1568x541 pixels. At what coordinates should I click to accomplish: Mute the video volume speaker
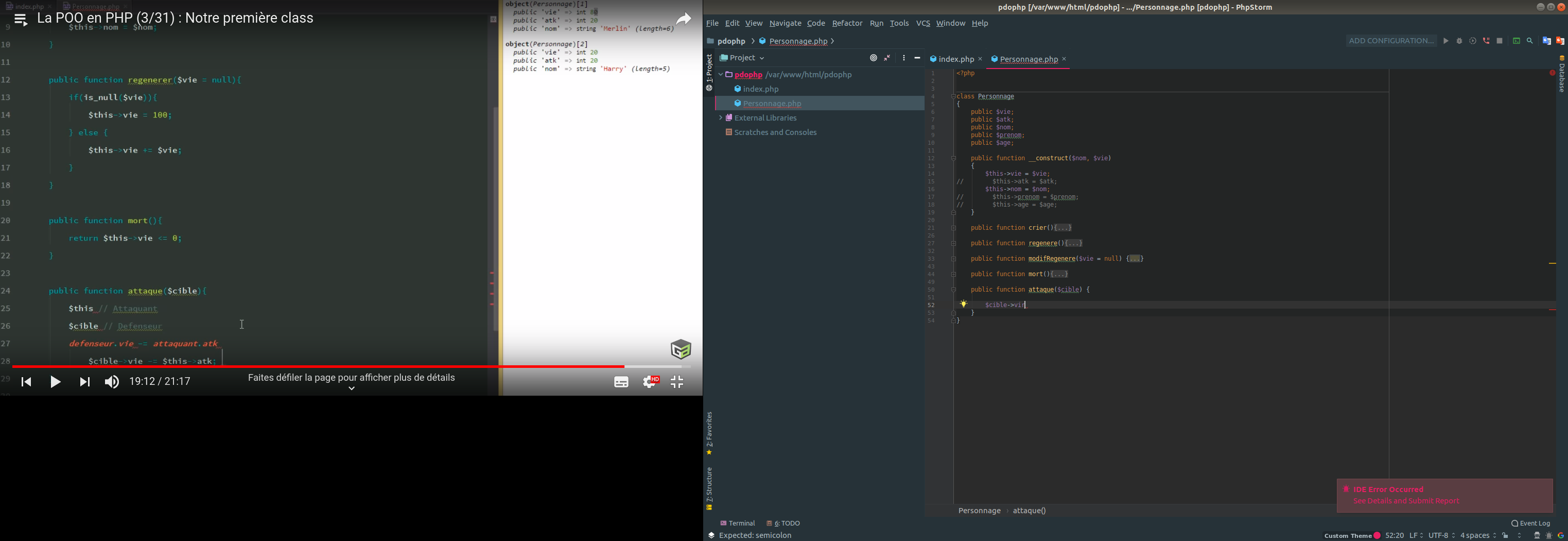[112, 382]
